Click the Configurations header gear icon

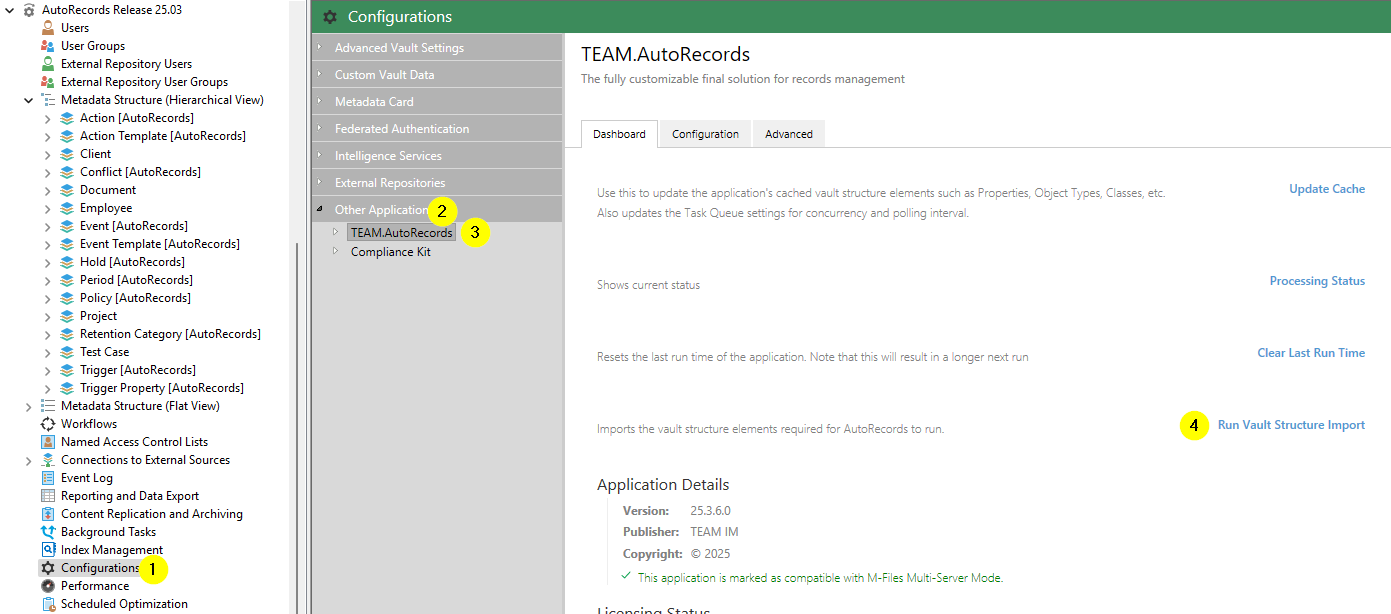point(330,17)
